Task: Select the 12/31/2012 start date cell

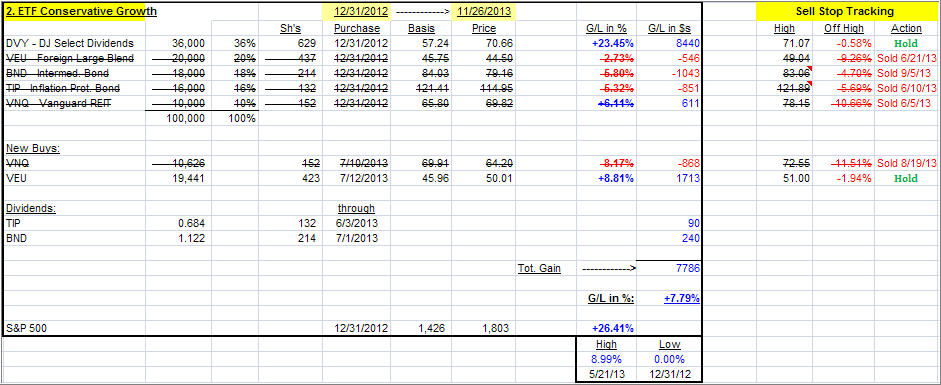Action: (x=356, y=11)
